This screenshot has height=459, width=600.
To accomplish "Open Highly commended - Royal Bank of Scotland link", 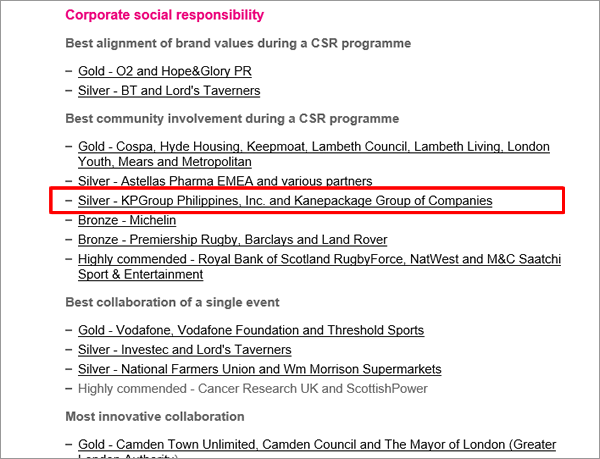I will (320, 259).
